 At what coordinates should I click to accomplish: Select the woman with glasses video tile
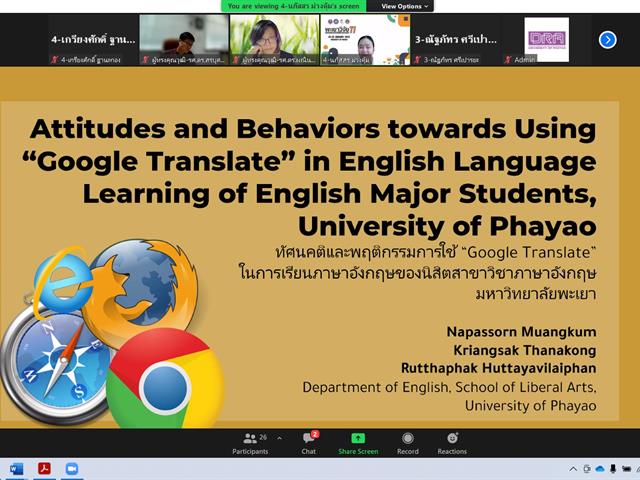[x=274, y=40]
